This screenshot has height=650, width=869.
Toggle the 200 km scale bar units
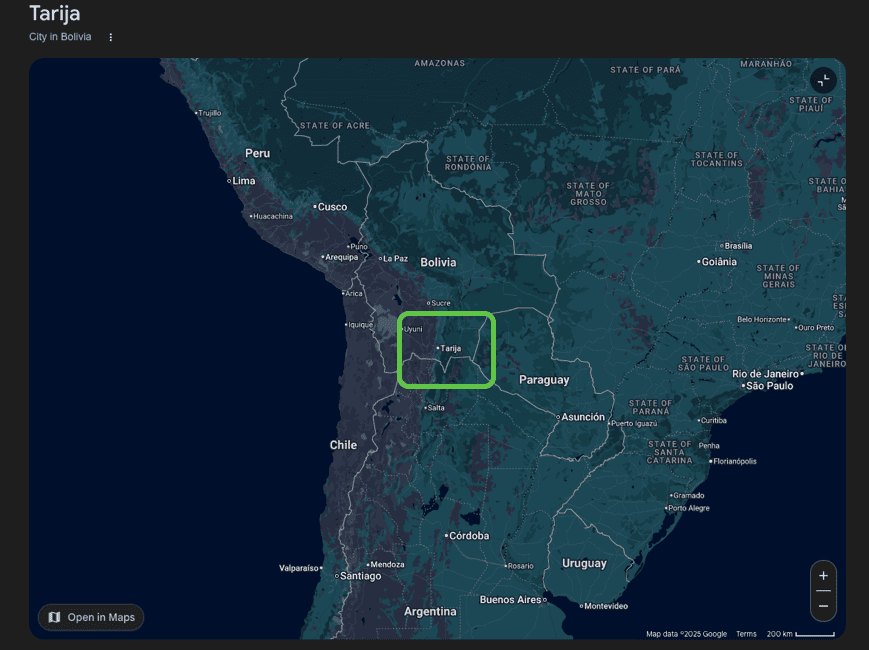800,634
